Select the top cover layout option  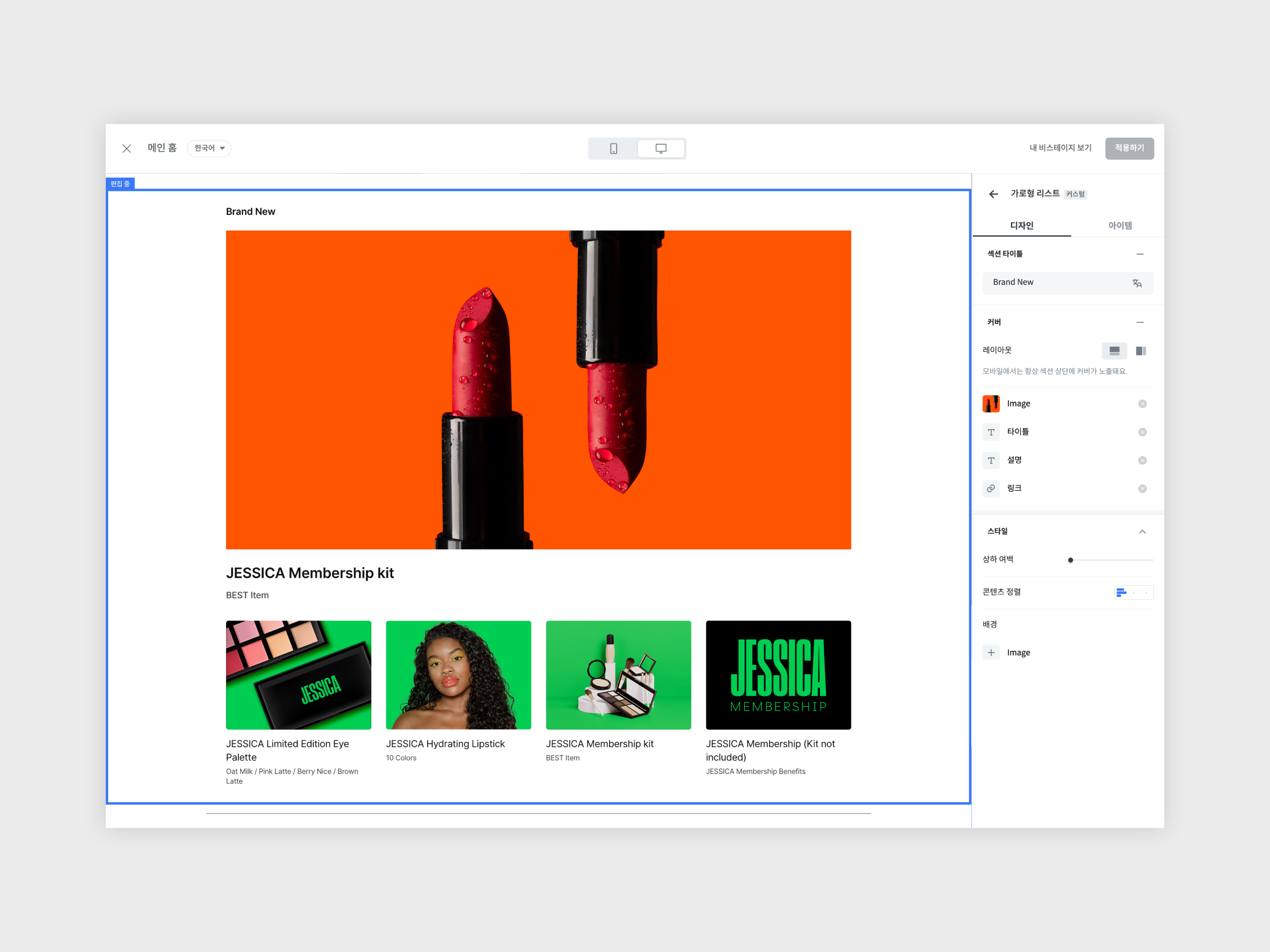[x=1114, y=351]
